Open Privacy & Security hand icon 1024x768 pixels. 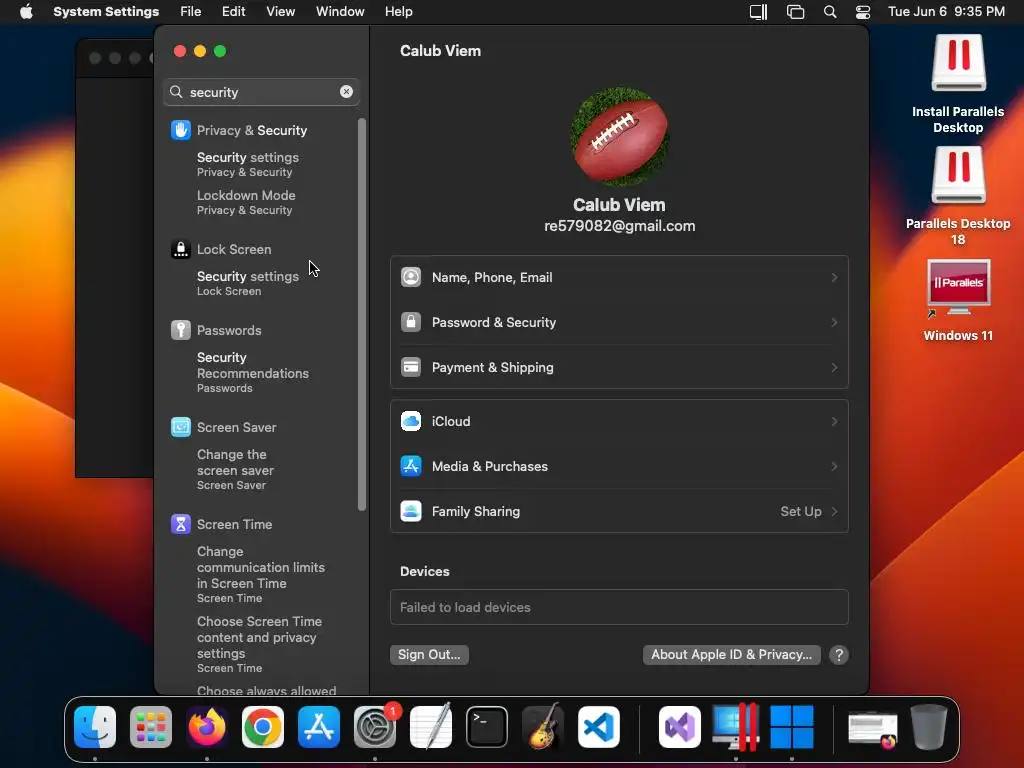pyautogui.click(x=181, y=130)
